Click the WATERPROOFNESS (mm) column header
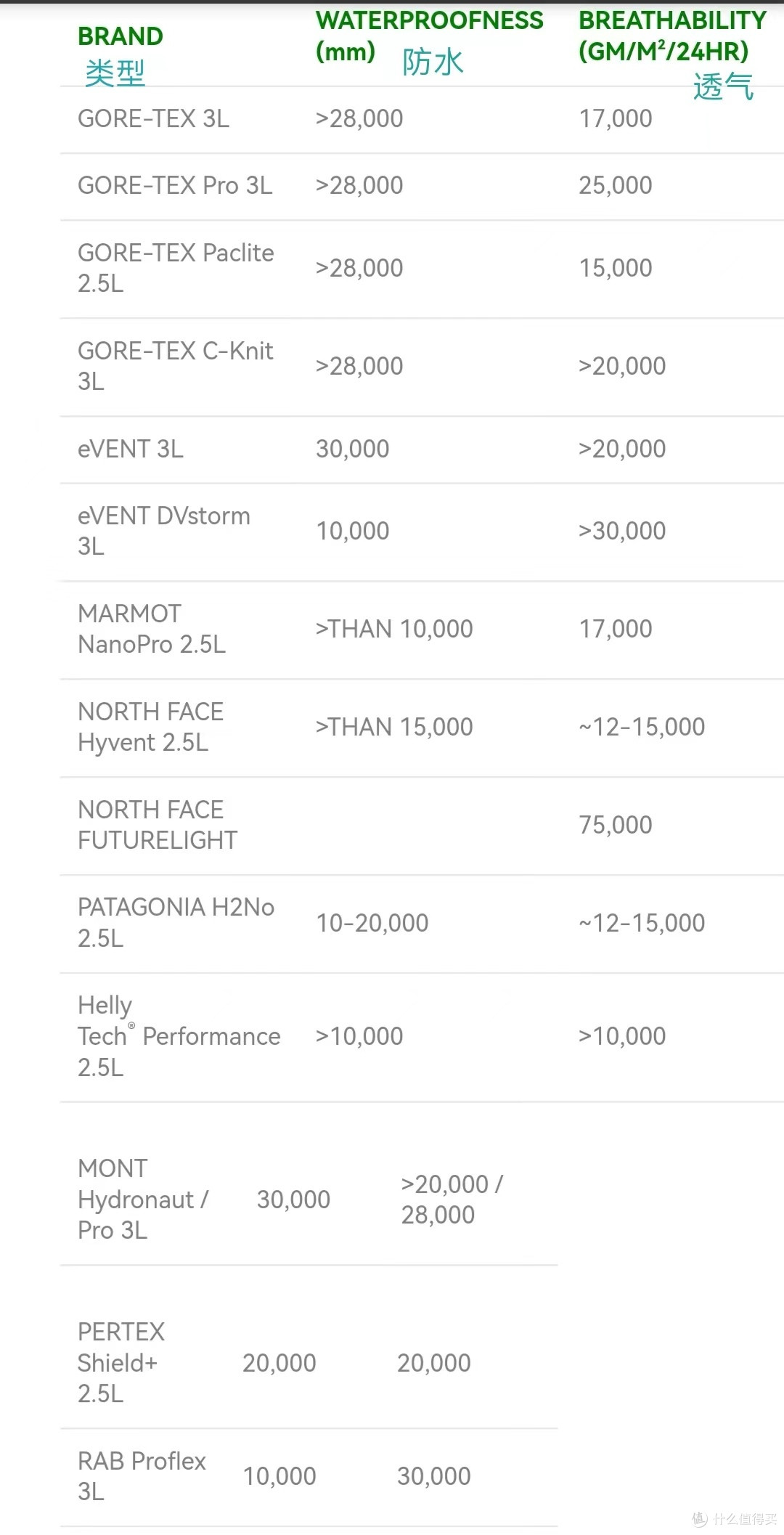Viewport: 784px width, 1535px height. (429, 35)
